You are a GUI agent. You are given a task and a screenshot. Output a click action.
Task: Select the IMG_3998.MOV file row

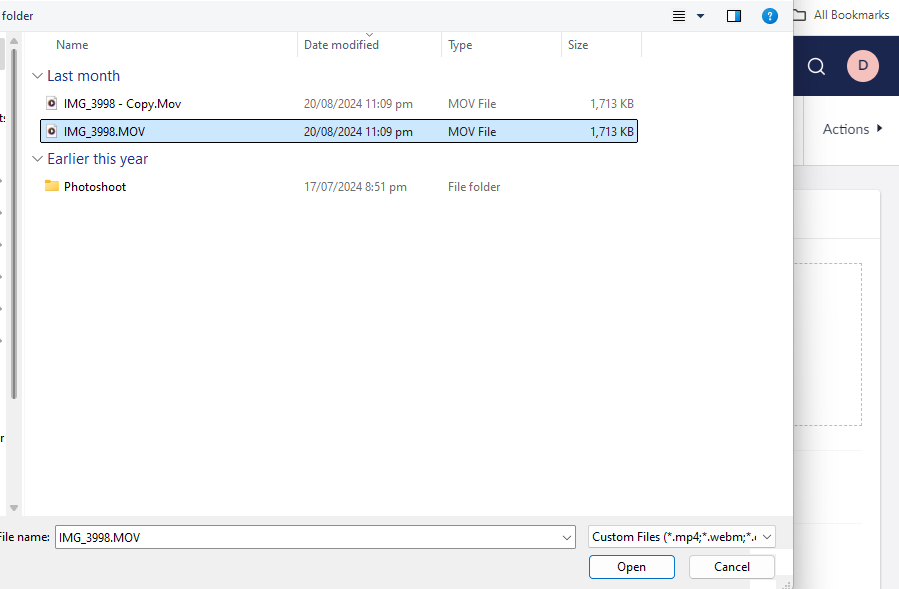(x=339, y=131)
